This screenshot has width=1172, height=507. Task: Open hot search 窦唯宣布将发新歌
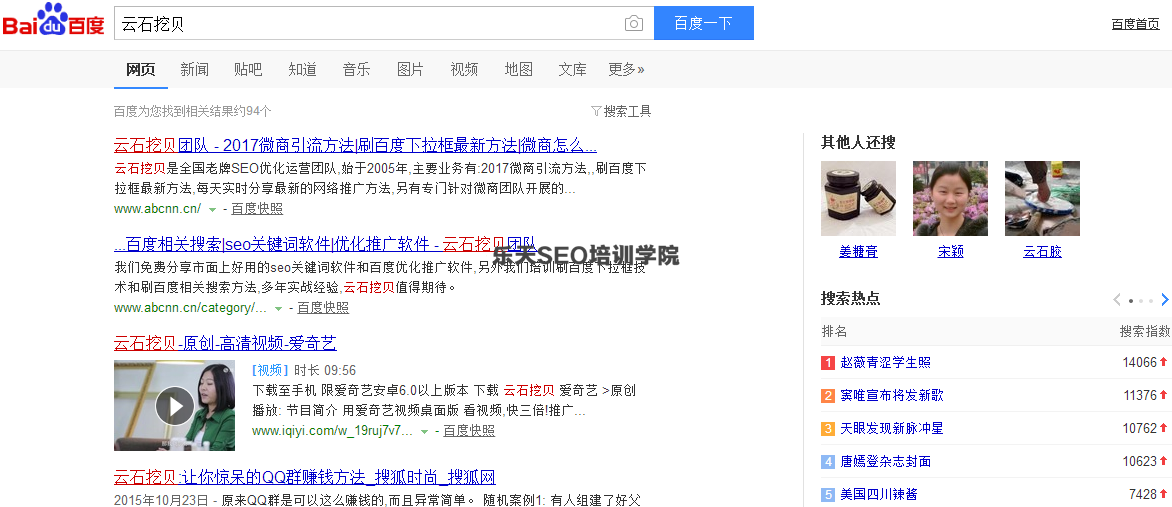pyautogui.click(x=892, y=396)
